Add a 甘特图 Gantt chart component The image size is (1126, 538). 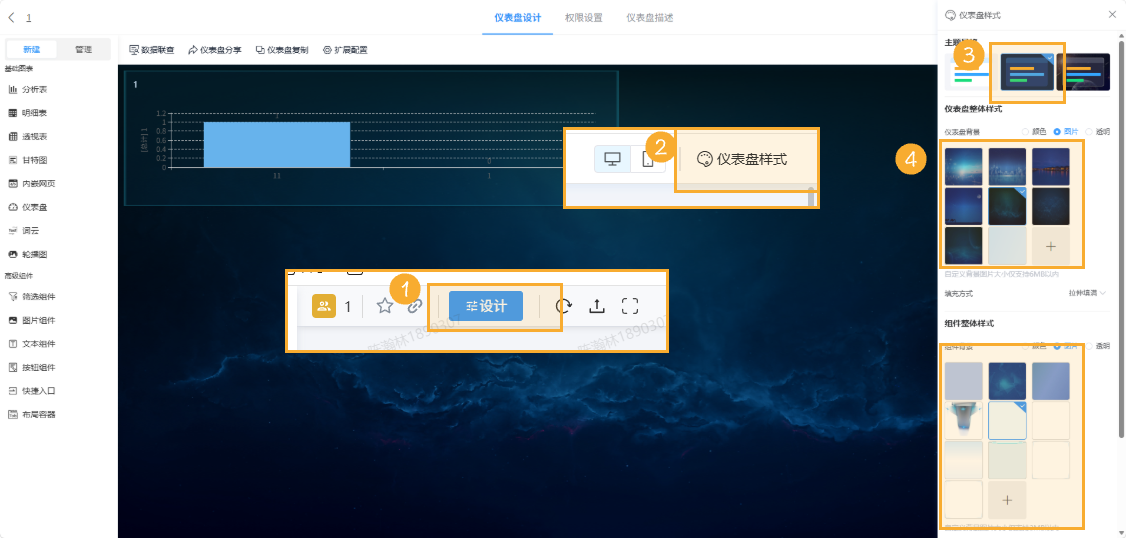point(27,160)
